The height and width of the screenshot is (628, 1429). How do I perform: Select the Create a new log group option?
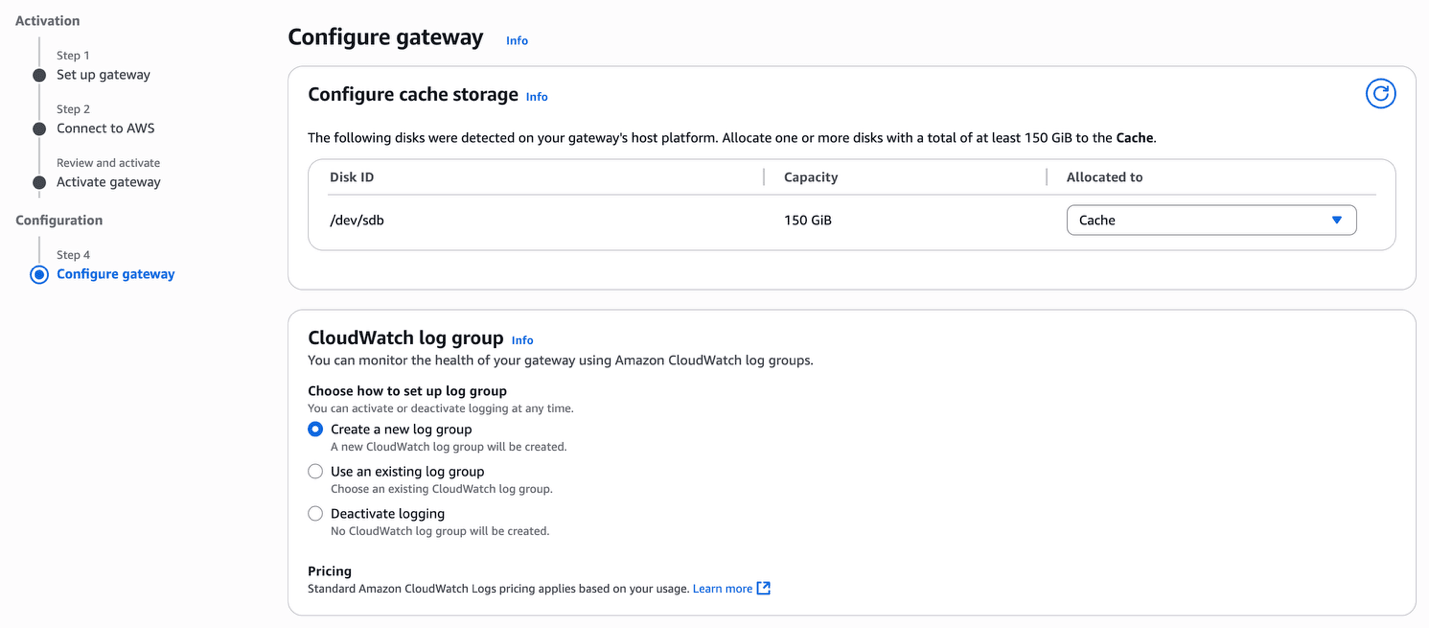point(315,429)
